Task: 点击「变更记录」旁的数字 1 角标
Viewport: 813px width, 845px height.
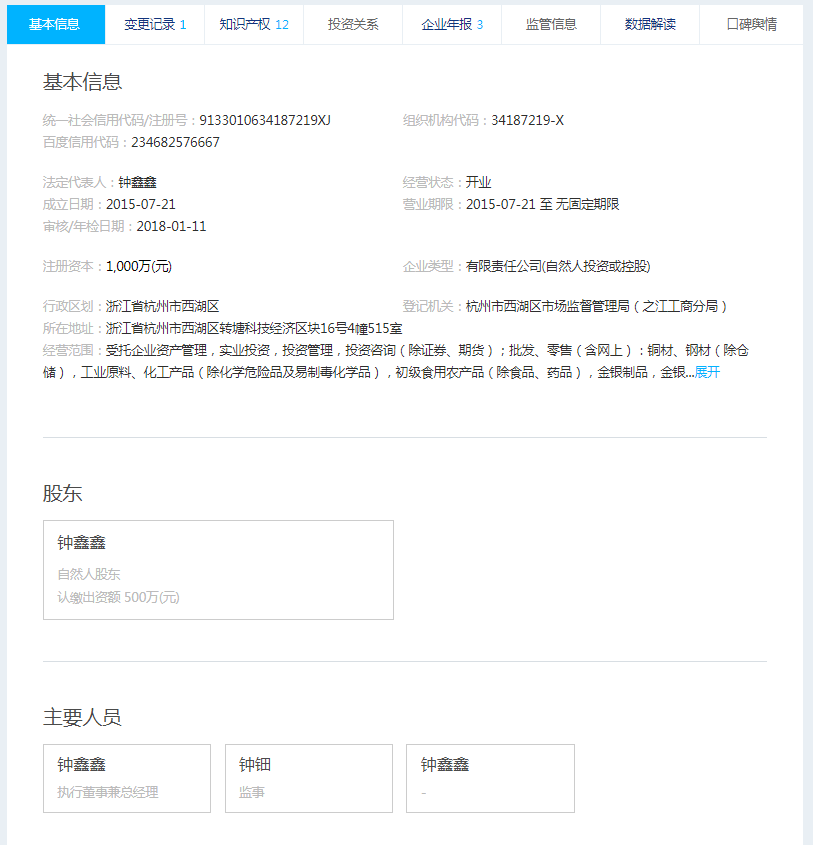Action: tap(186, 24)
